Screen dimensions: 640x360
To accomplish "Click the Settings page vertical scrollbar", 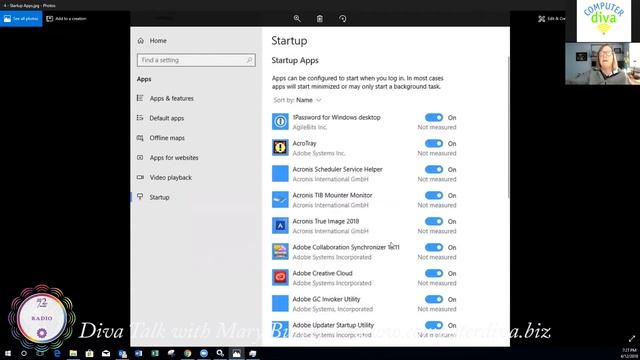I will click(x=508, y=127).
